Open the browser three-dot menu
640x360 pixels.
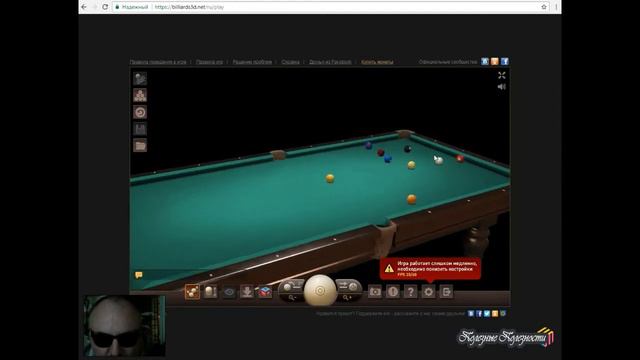(556, 7)
